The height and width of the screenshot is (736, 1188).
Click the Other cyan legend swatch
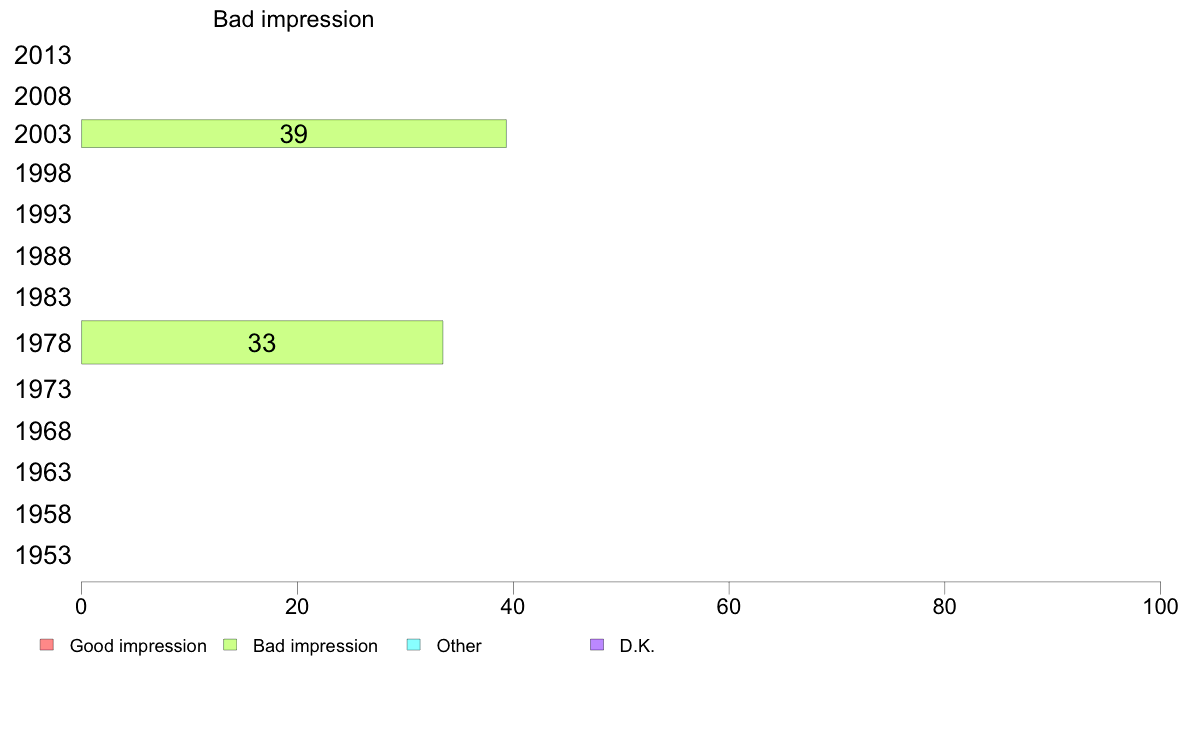[x=414, y=645]
